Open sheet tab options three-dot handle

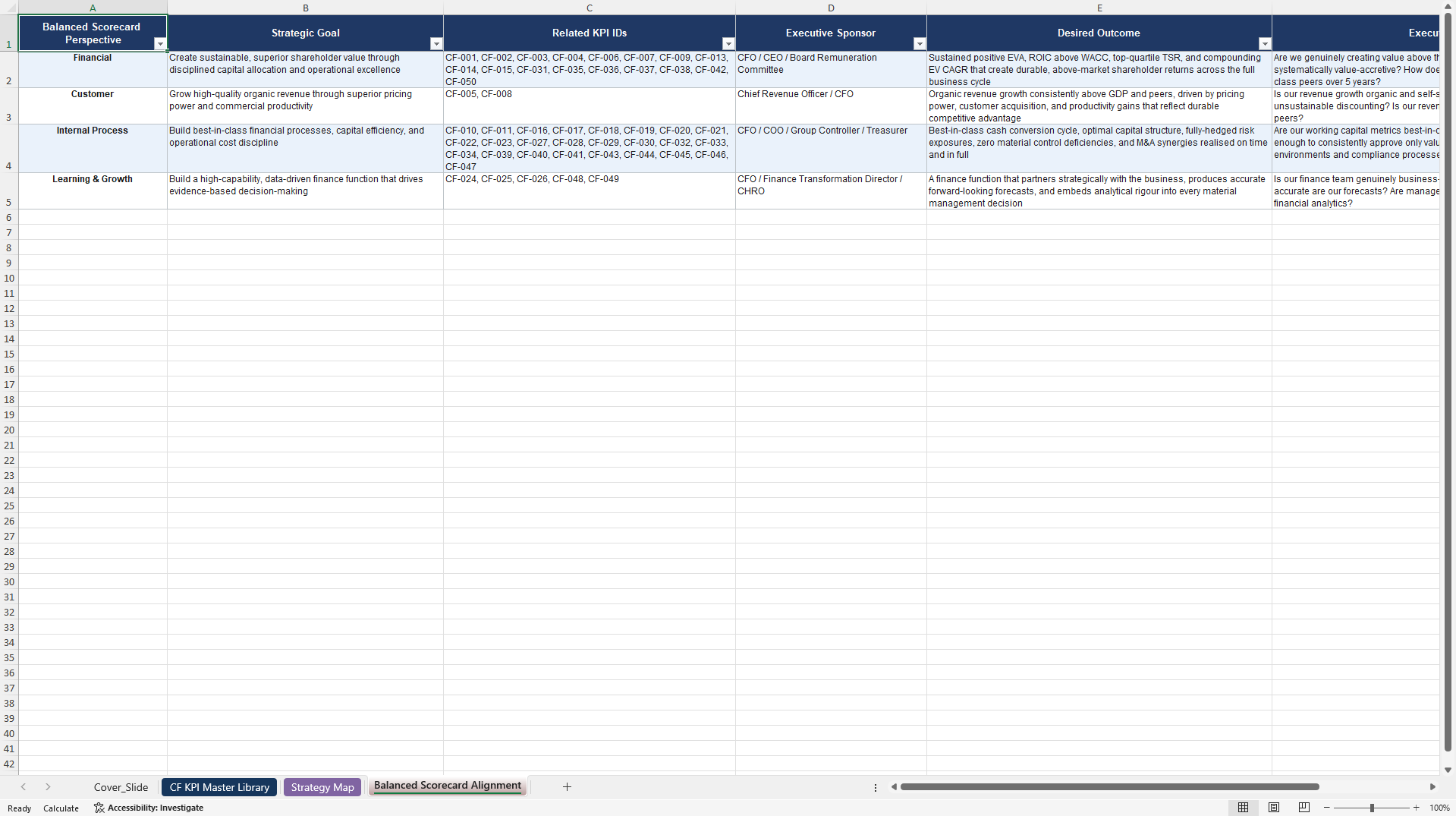pyautogui.click(x=876, y=788)
